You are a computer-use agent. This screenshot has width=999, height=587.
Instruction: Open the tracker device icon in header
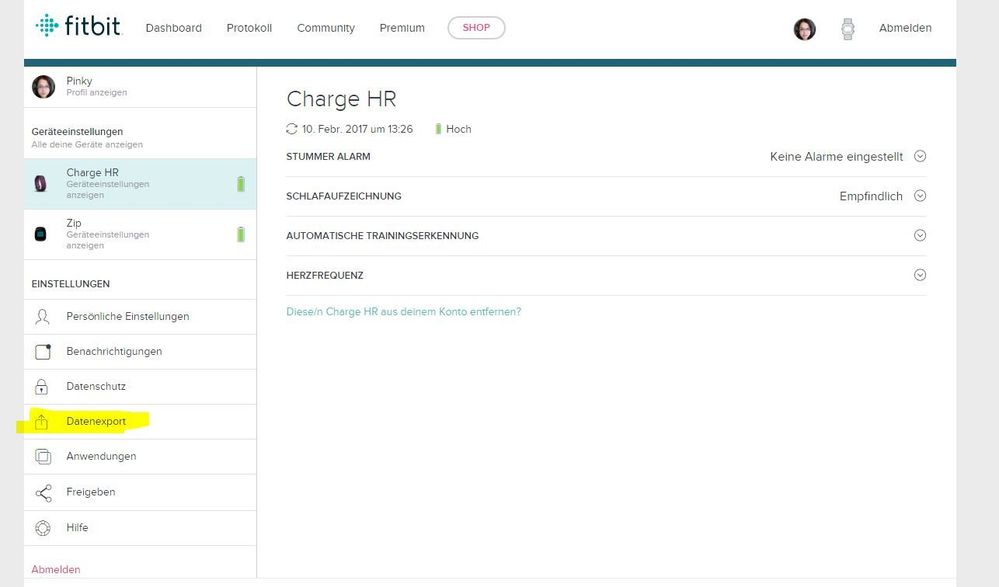(x=848, y=29)
